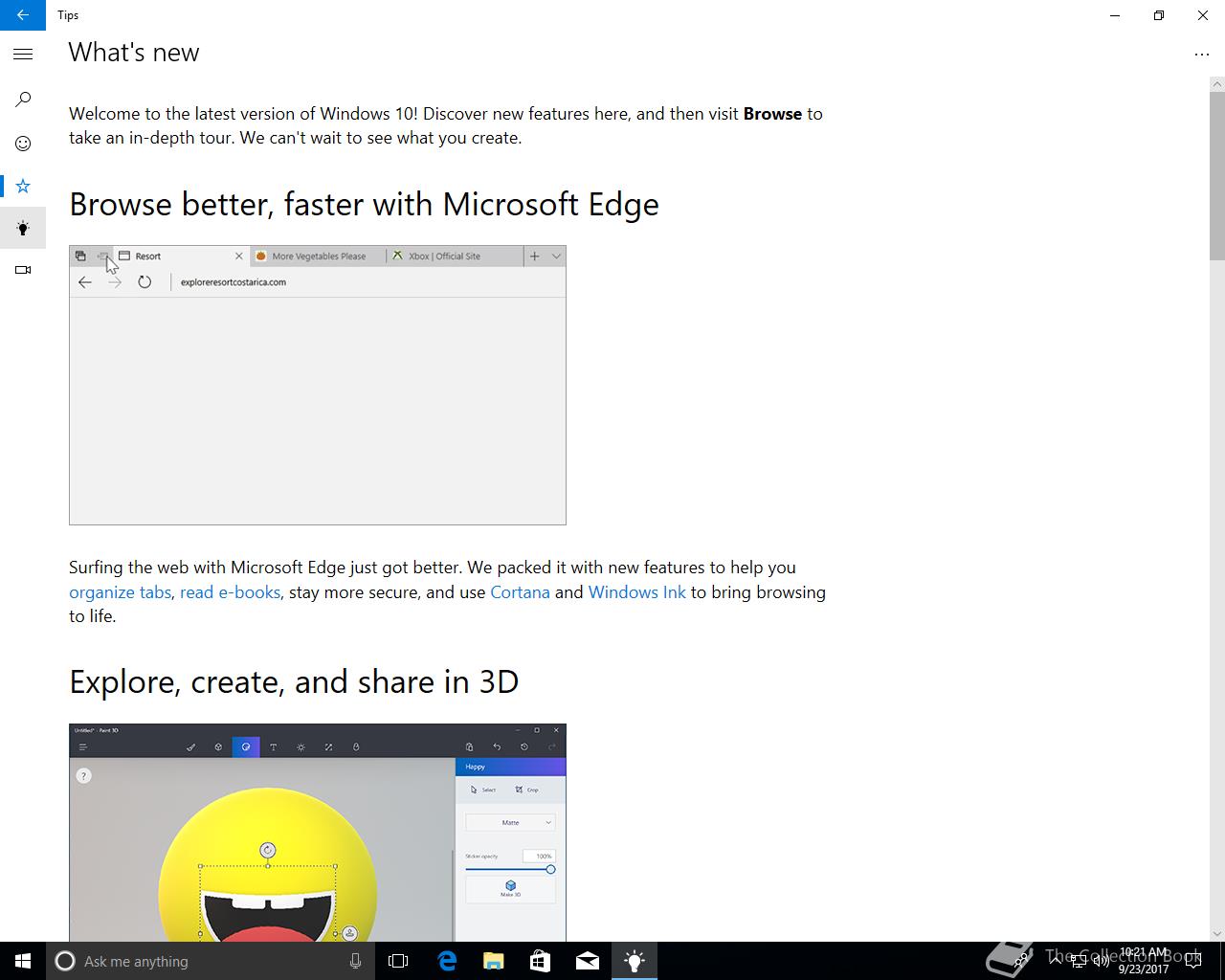Open Task View from the taskbar
Screen dimensions: 1225x980
click(398, 961)
